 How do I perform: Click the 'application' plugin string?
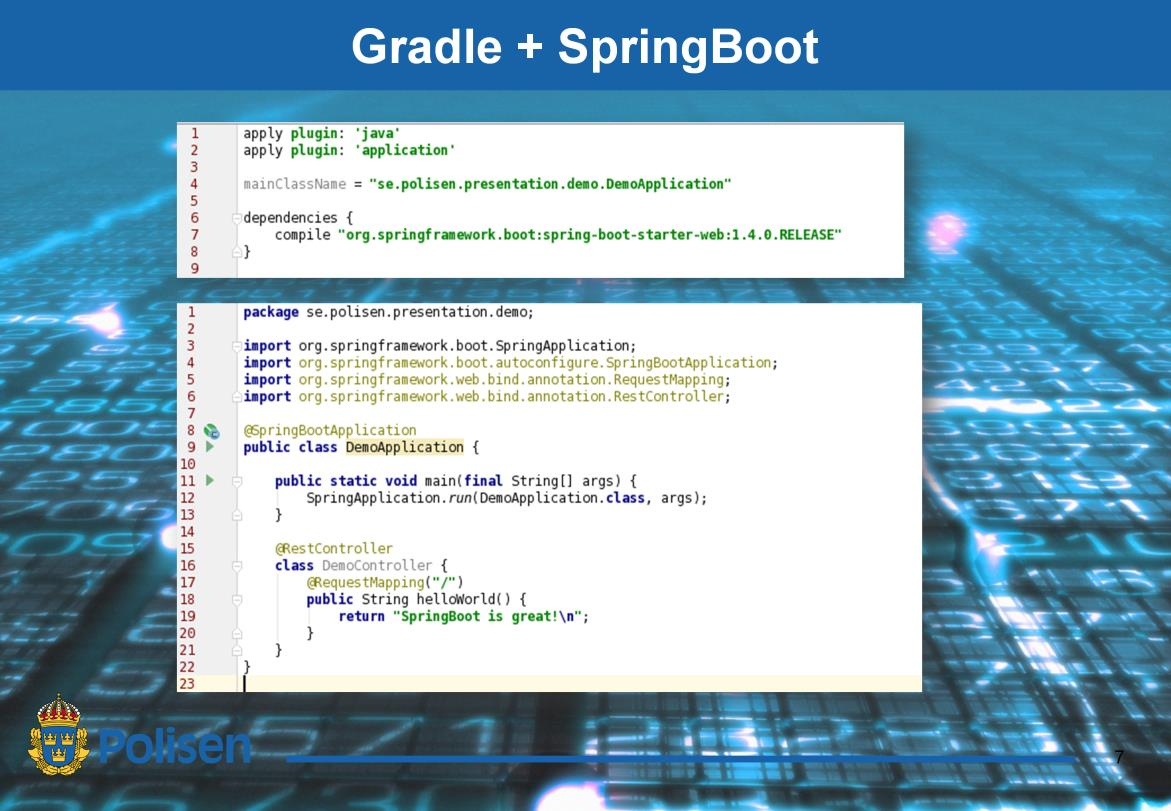[404, 150]
